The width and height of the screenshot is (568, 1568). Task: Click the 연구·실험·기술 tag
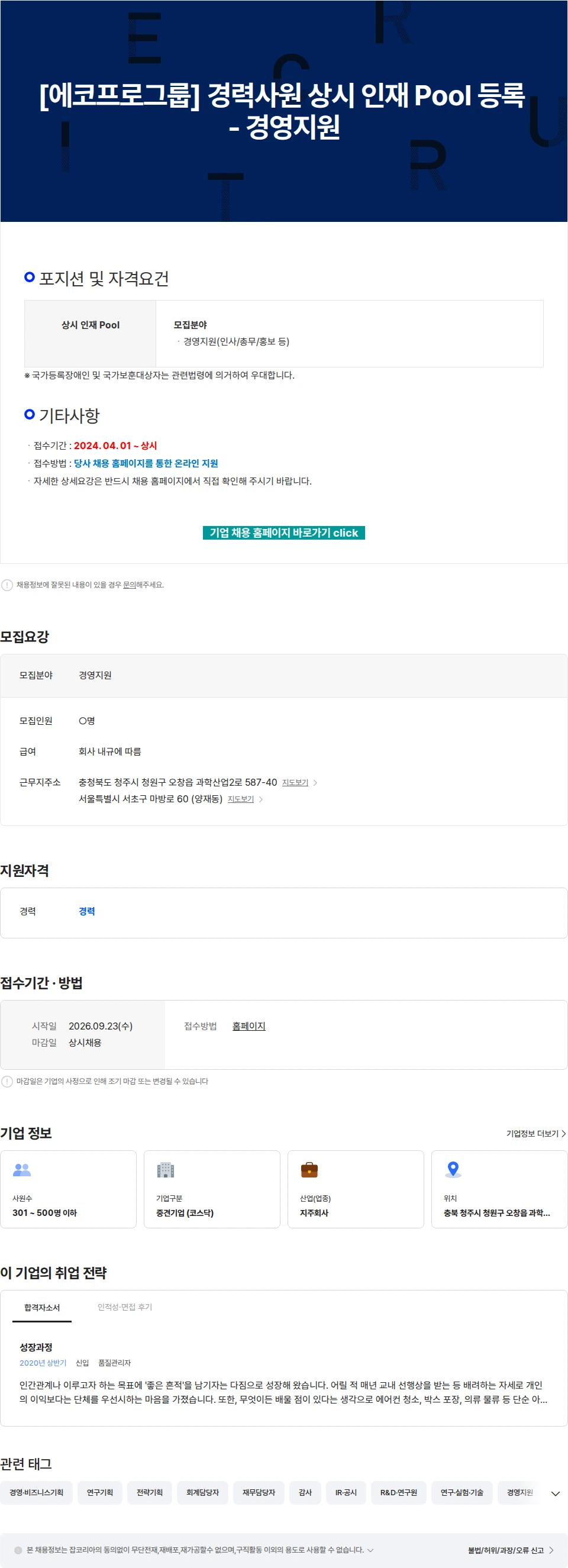click(x=462, y=1492)
